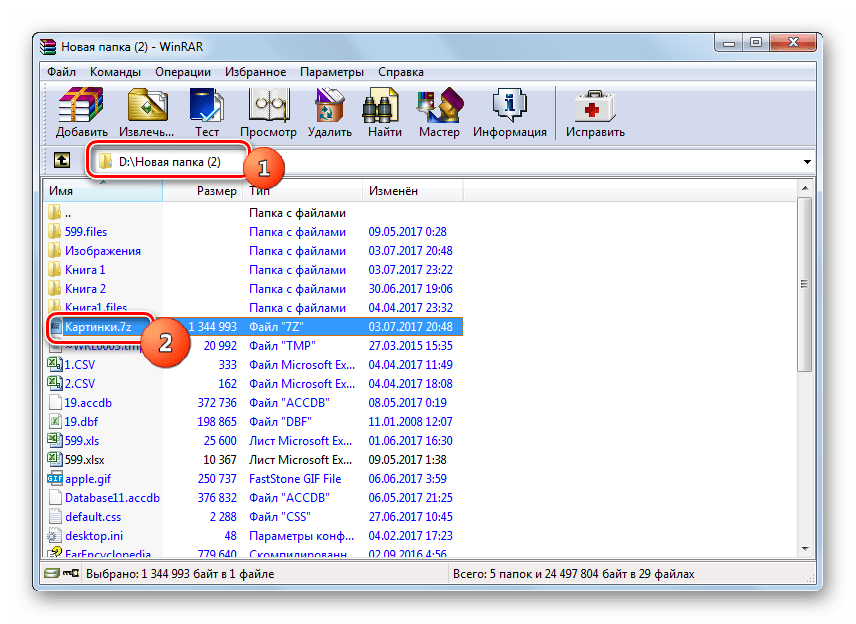
Task: Click the Исправить (Repair) toolbar icon
Action: point(595,106)
